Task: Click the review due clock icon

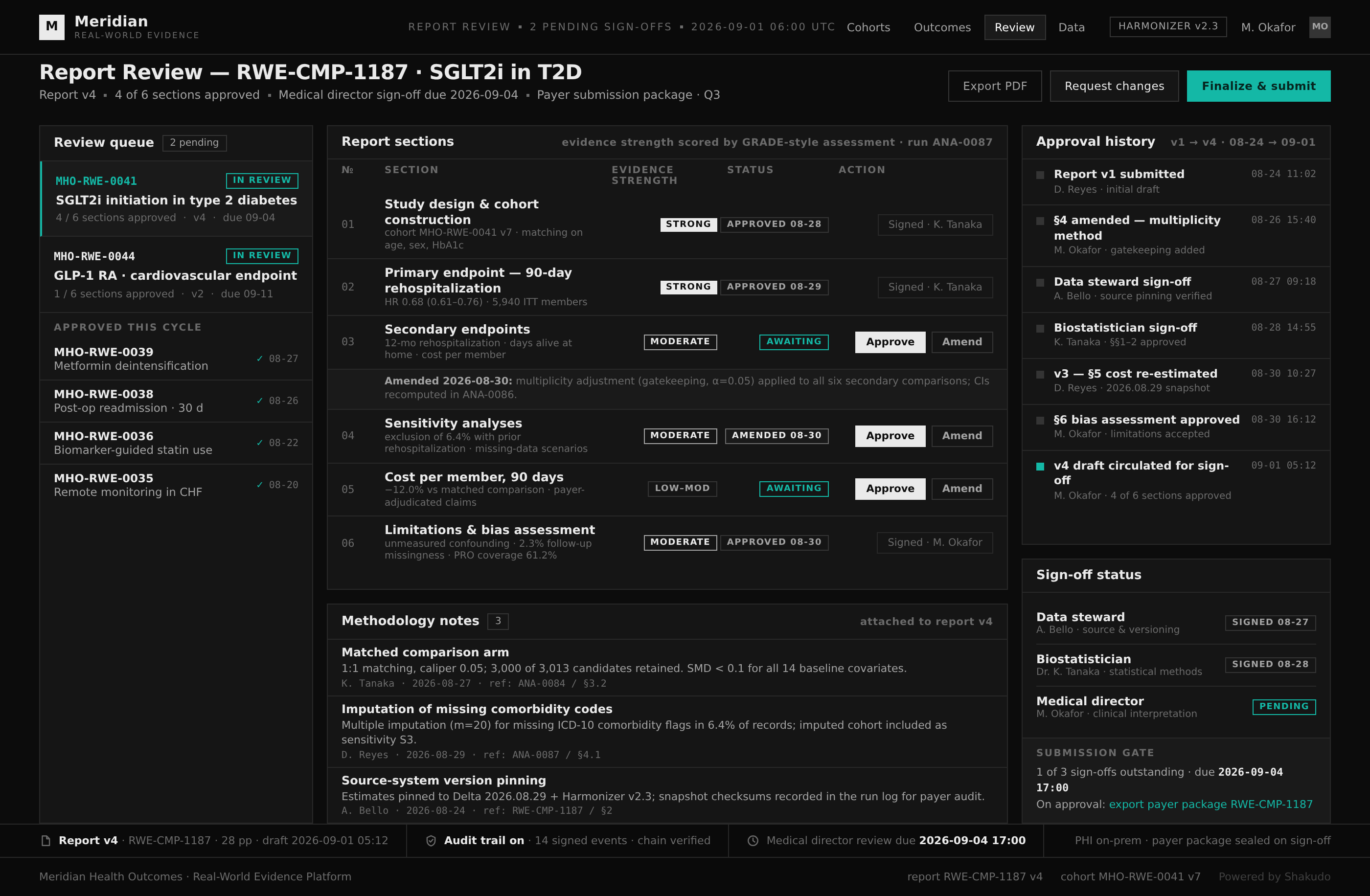Action: [x=753, y=841]
